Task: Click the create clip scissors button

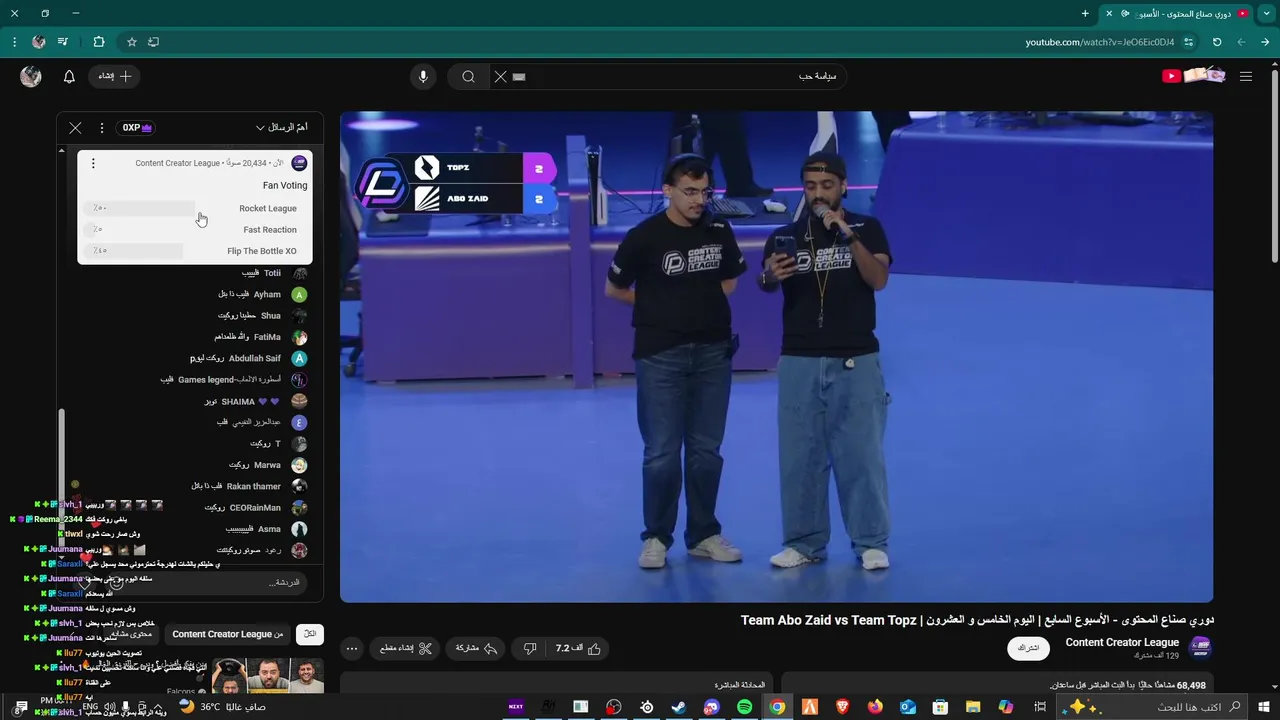Action: (x=406, y=648)
